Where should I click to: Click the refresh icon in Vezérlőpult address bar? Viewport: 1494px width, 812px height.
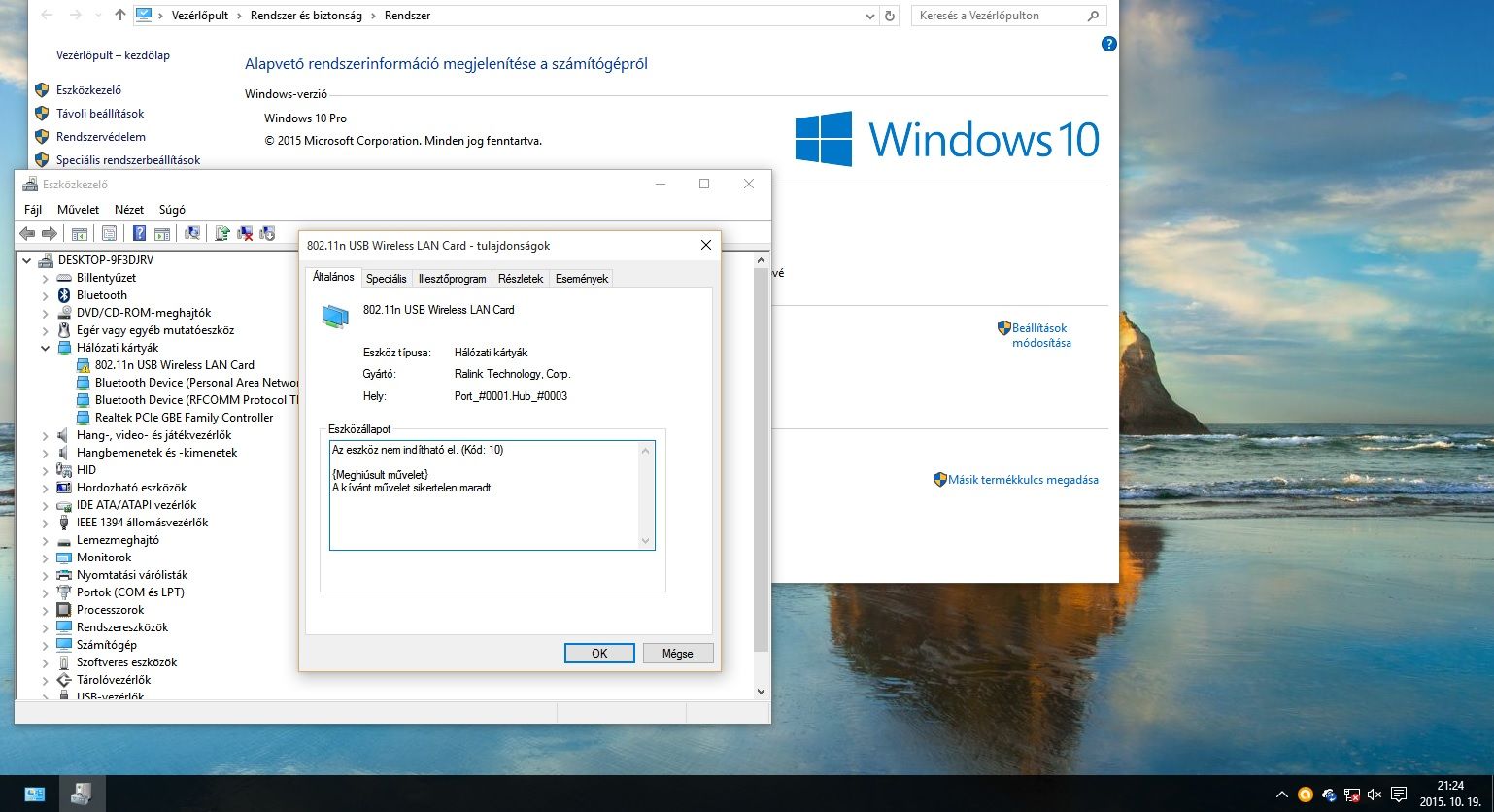pos(890,16)
